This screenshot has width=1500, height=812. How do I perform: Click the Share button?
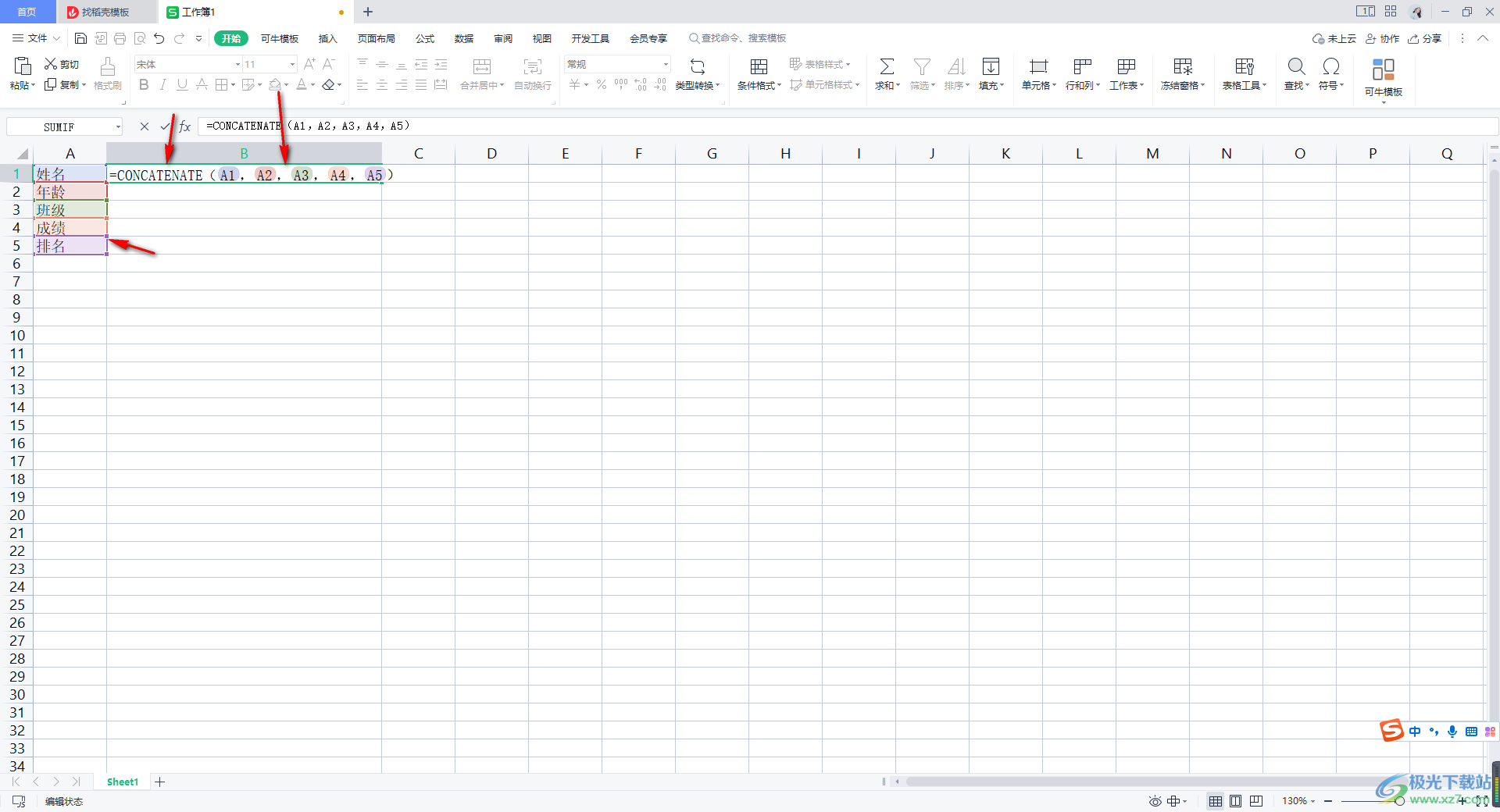pos(1425,38)
